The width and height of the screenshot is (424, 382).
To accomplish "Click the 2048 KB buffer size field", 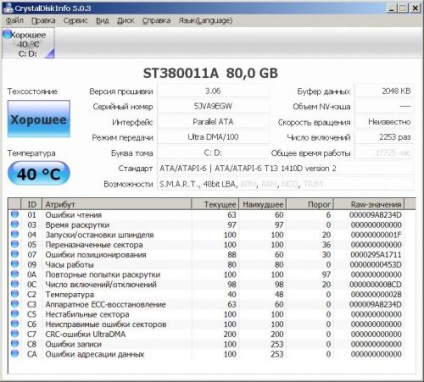I will (384, 91).
